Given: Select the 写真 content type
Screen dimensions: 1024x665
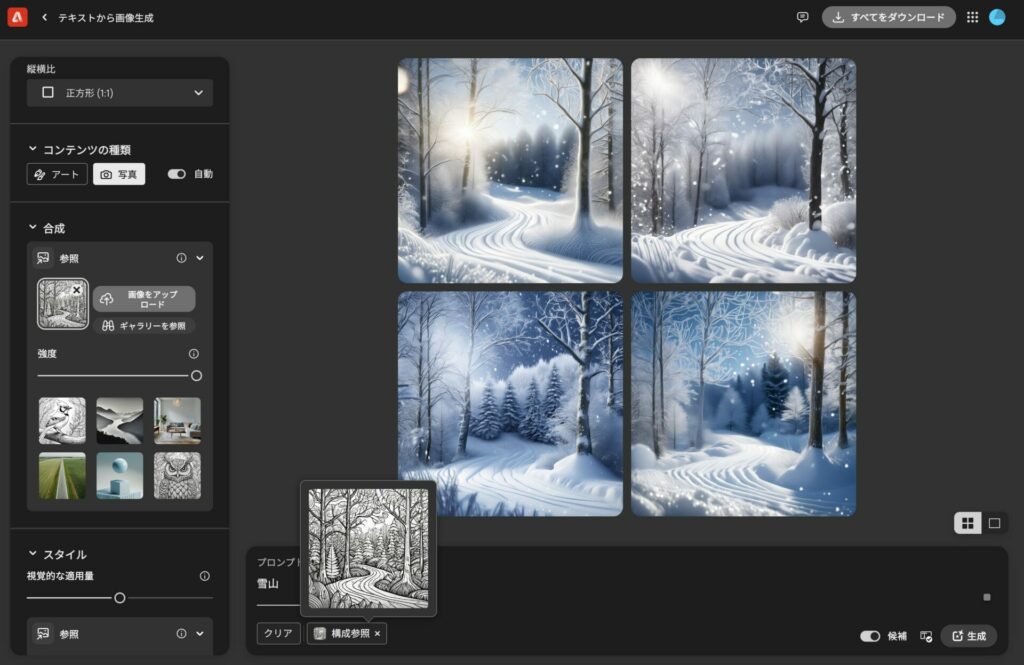Looking at the screenshot, I should coord(119,174).
